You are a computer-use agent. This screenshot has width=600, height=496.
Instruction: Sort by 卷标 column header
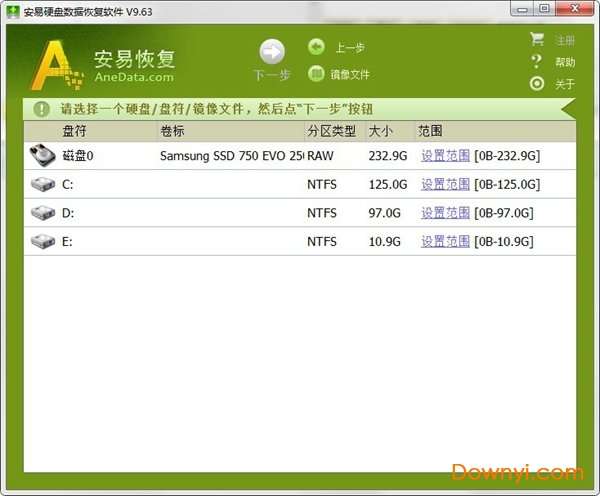(172, 131)
